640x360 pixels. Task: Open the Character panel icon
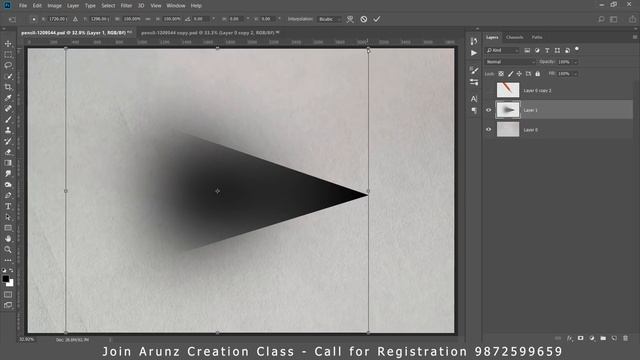tap(473, 99)
